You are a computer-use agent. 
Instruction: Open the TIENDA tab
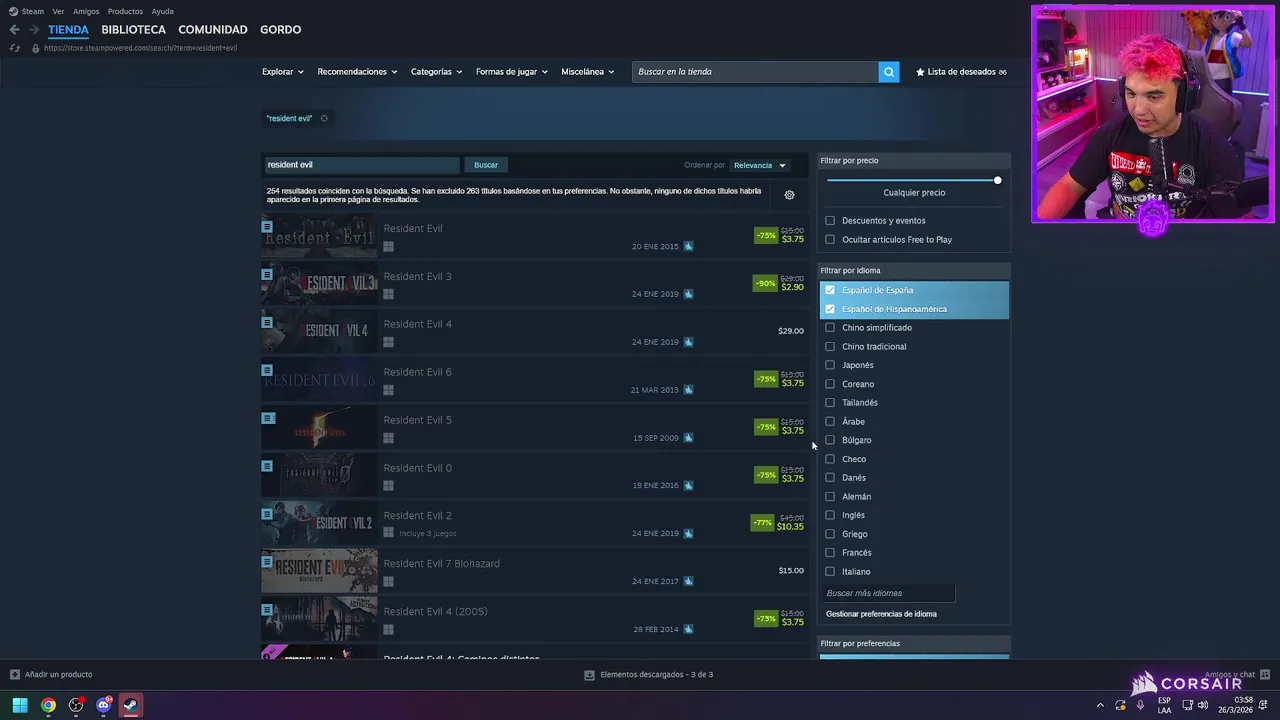(68, 30)
